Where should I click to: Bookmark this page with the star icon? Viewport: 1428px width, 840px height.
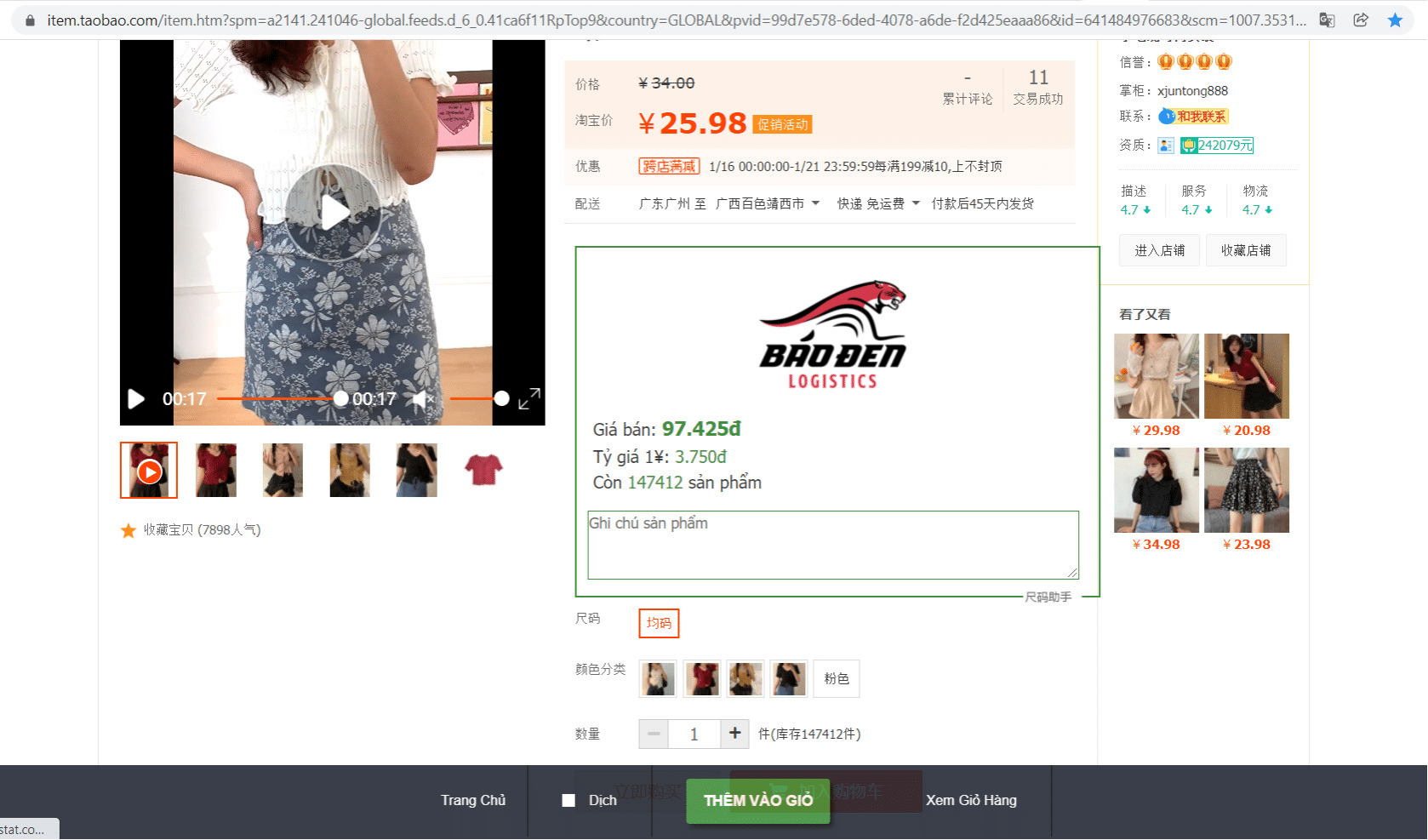[x=1395, y=20]
